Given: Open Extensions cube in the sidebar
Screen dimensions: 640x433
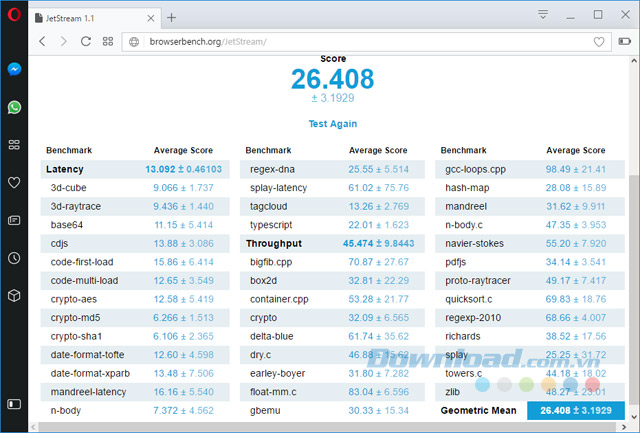Looking at the screenshot, I should [x=14, y=295].
